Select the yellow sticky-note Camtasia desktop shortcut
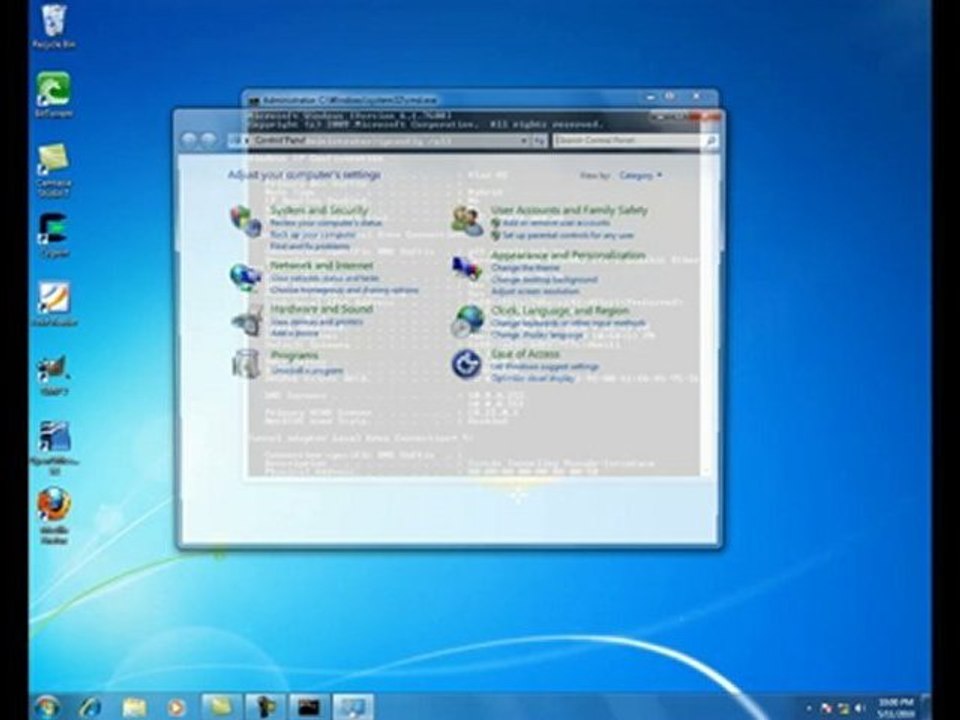This screenshot has width=960, height=720. (54, 170)
